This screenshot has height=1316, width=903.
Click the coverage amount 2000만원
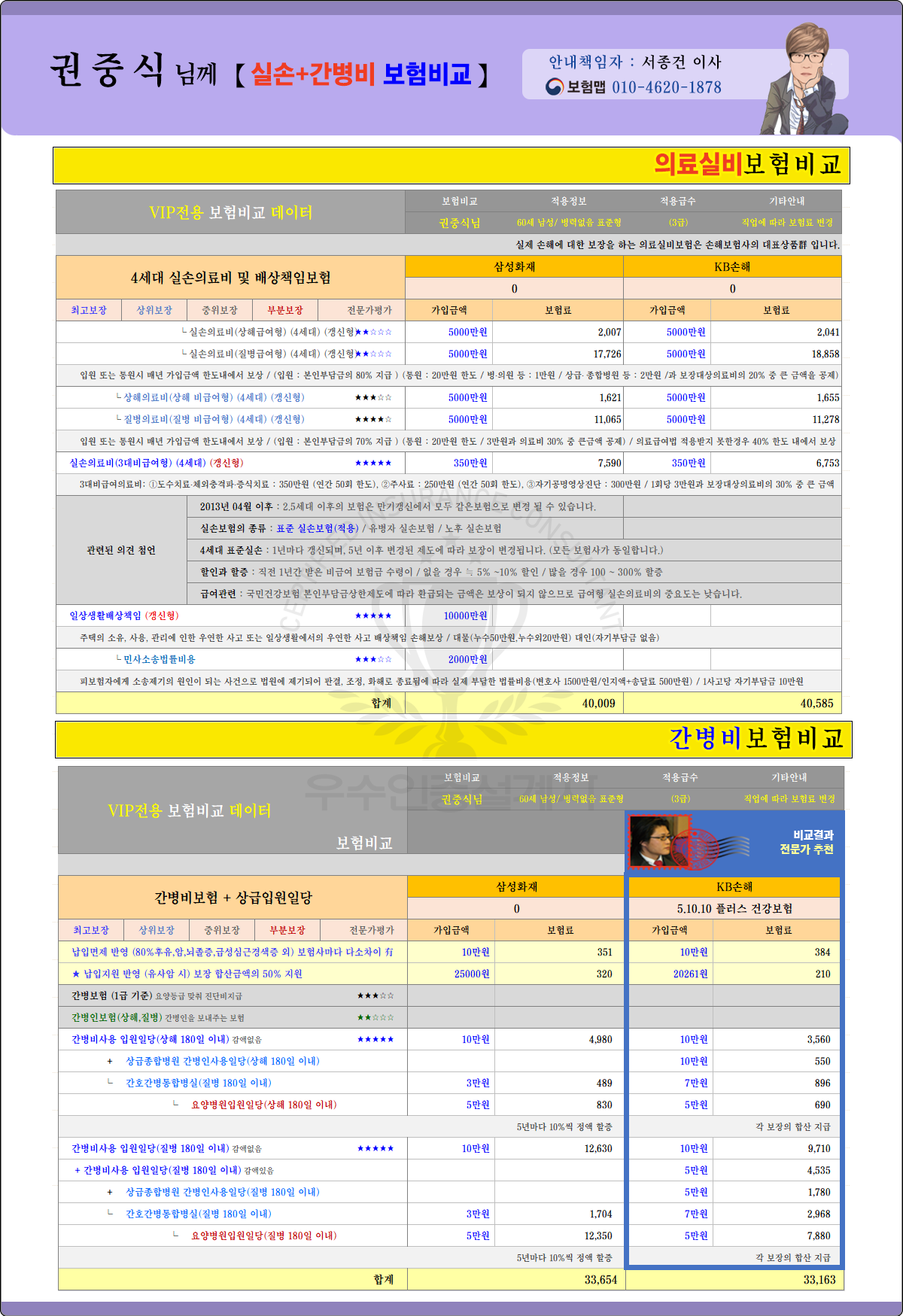coord(468,659)
